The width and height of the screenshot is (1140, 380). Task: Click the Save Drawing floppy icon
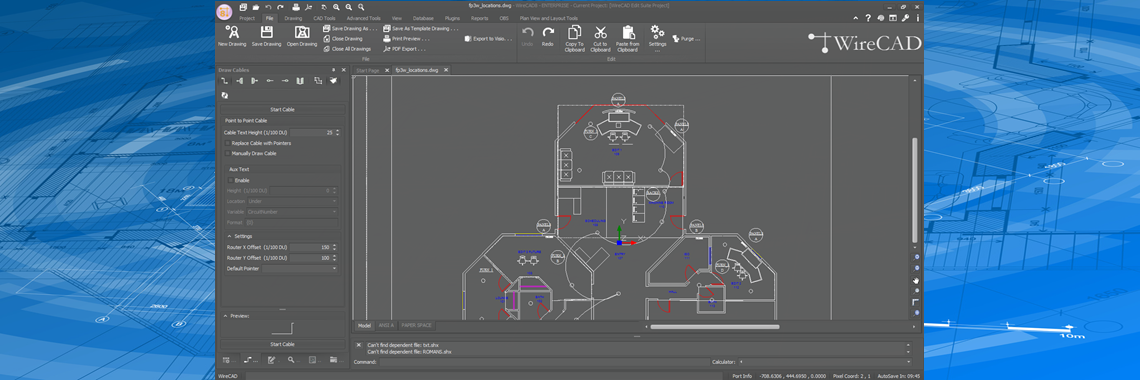point(267,32)
